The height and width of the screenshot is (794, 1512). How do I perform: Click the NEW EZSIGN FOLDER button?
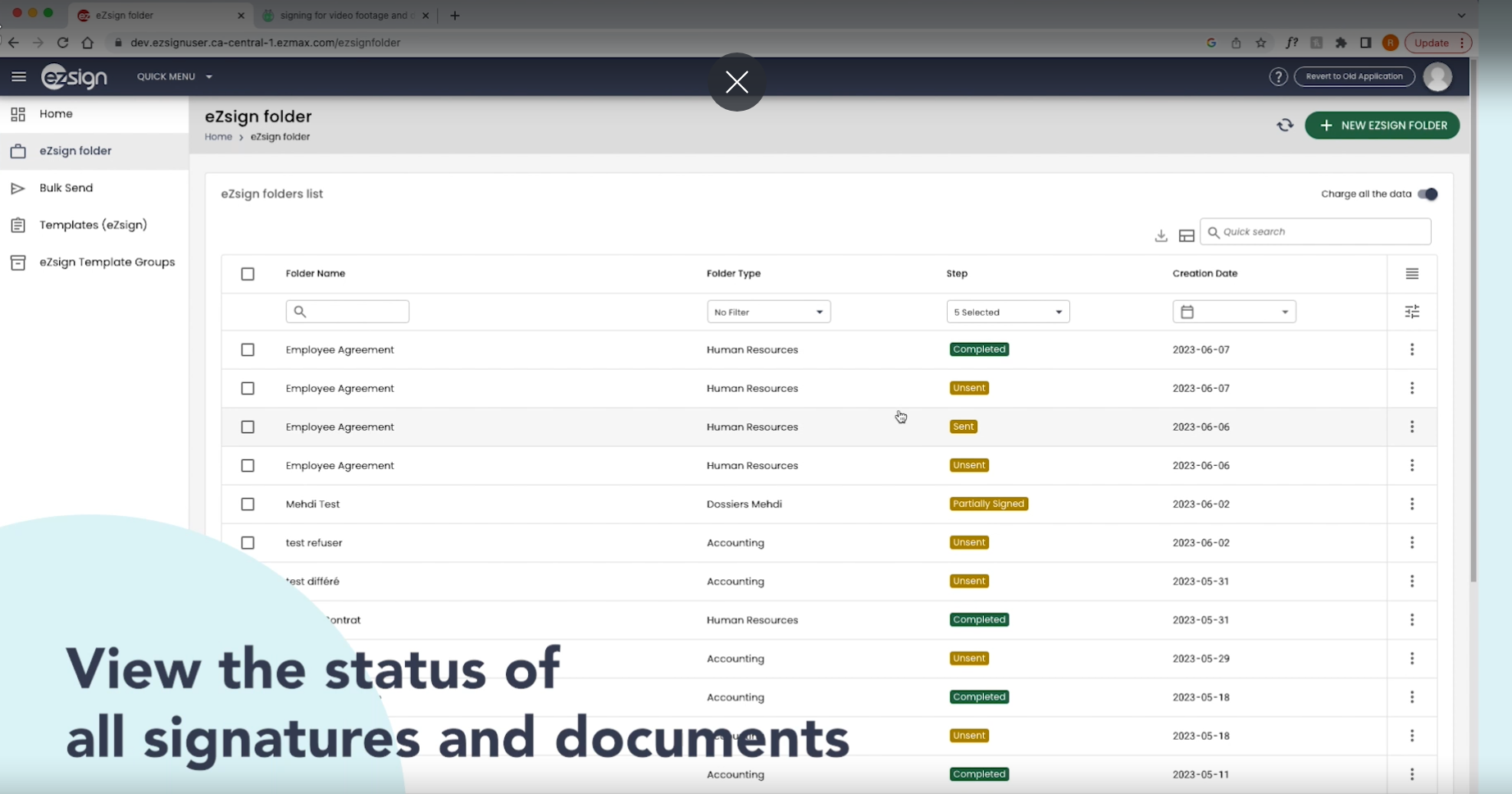[1382, 125]
